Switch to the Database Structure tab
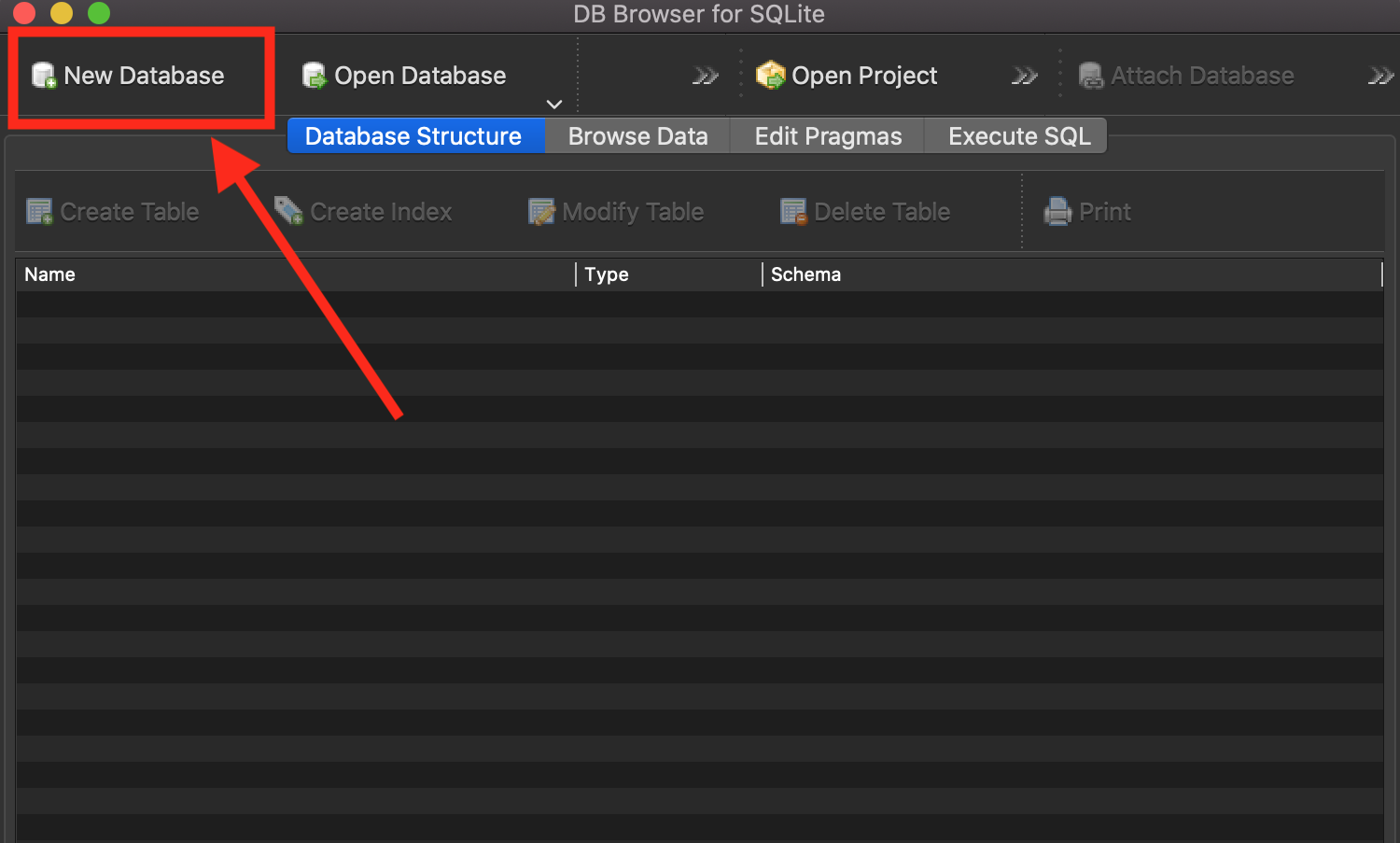 [x=415, y=136]
